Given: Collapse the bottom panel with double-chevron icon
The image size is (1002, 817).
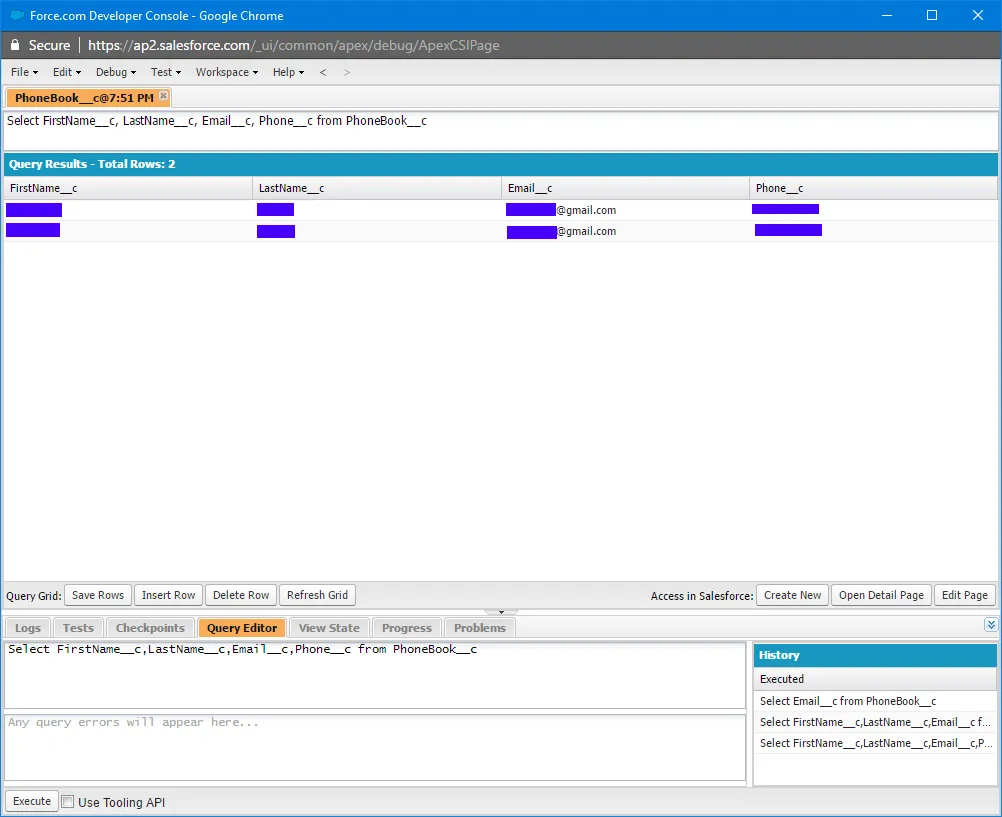Looking at the screenshot, I should 990,625.
